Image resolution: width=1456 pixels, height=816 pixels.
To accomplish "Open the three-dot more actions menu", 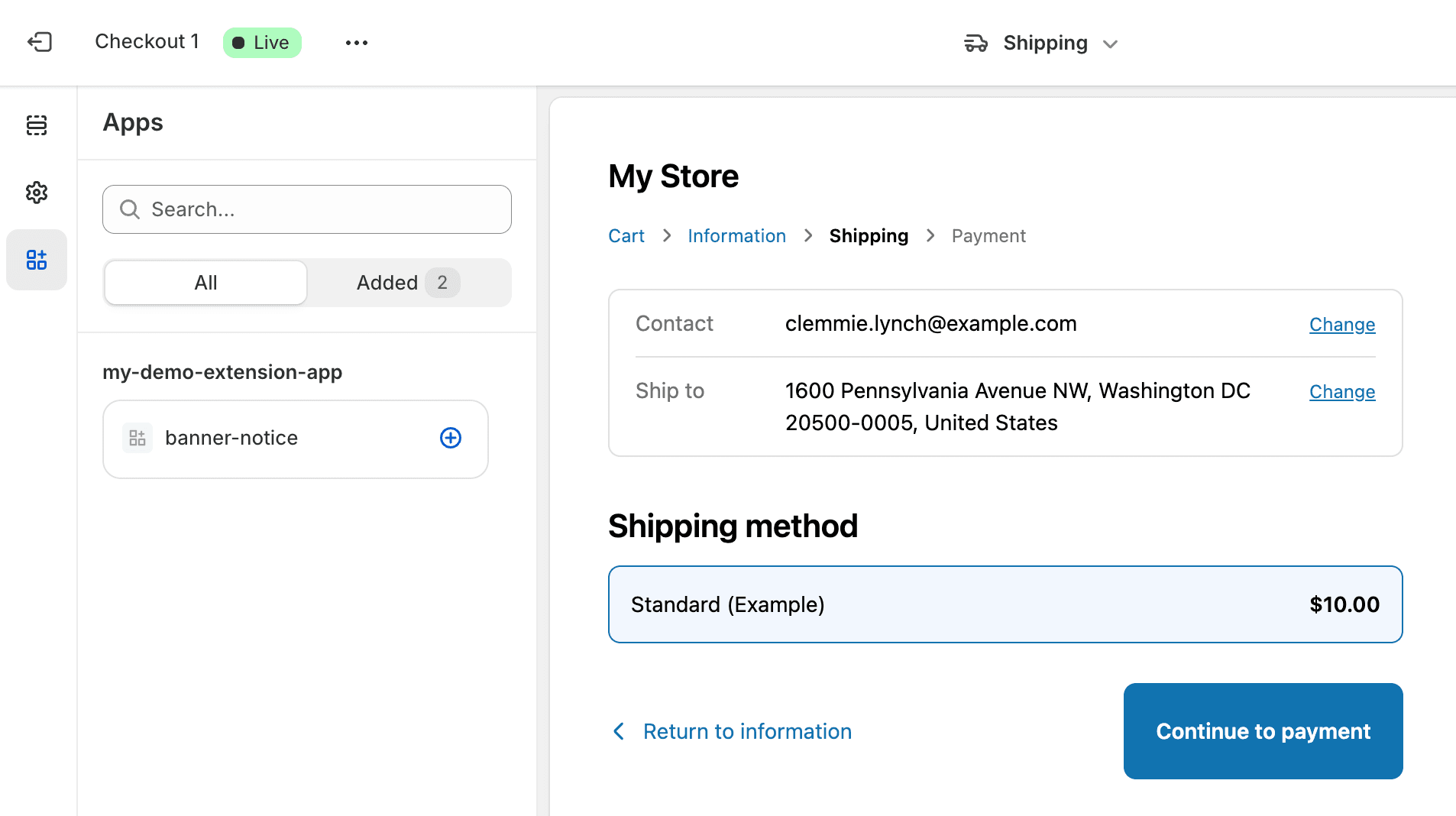I will [356, 43].
